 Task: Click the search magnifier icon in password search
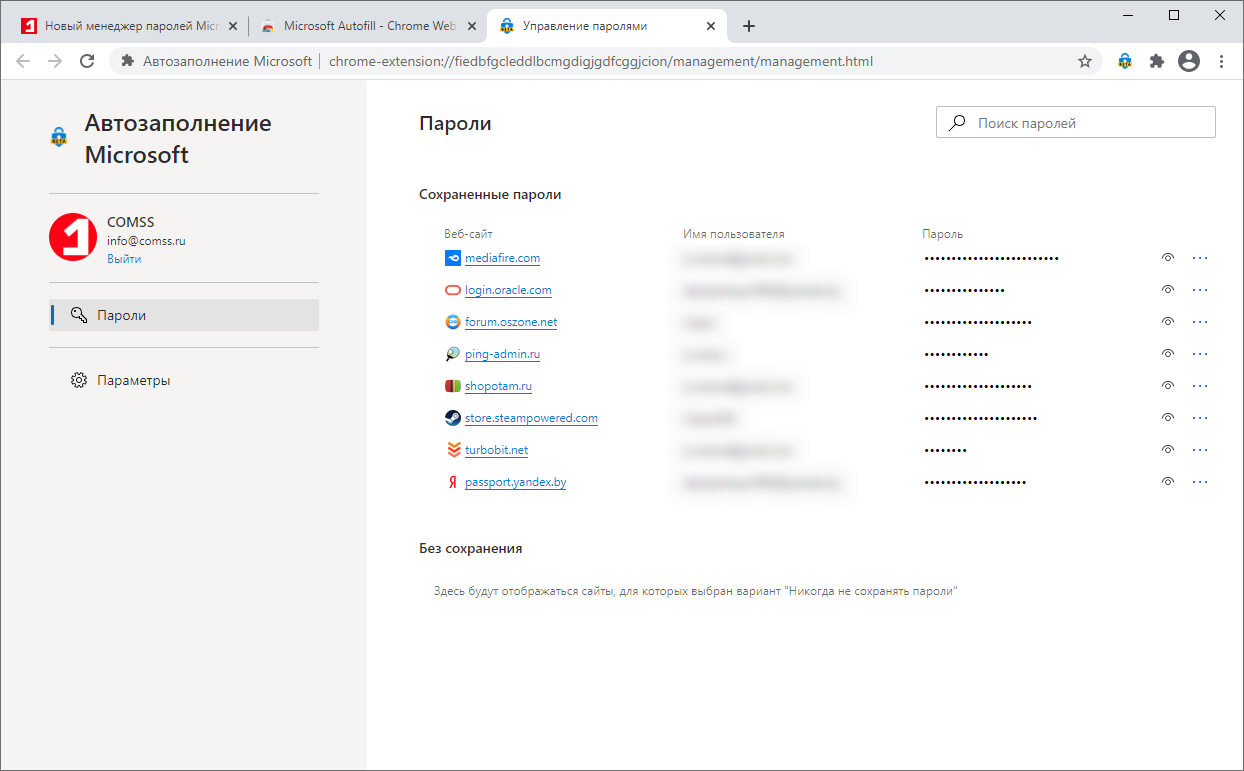tap(957, 123)
